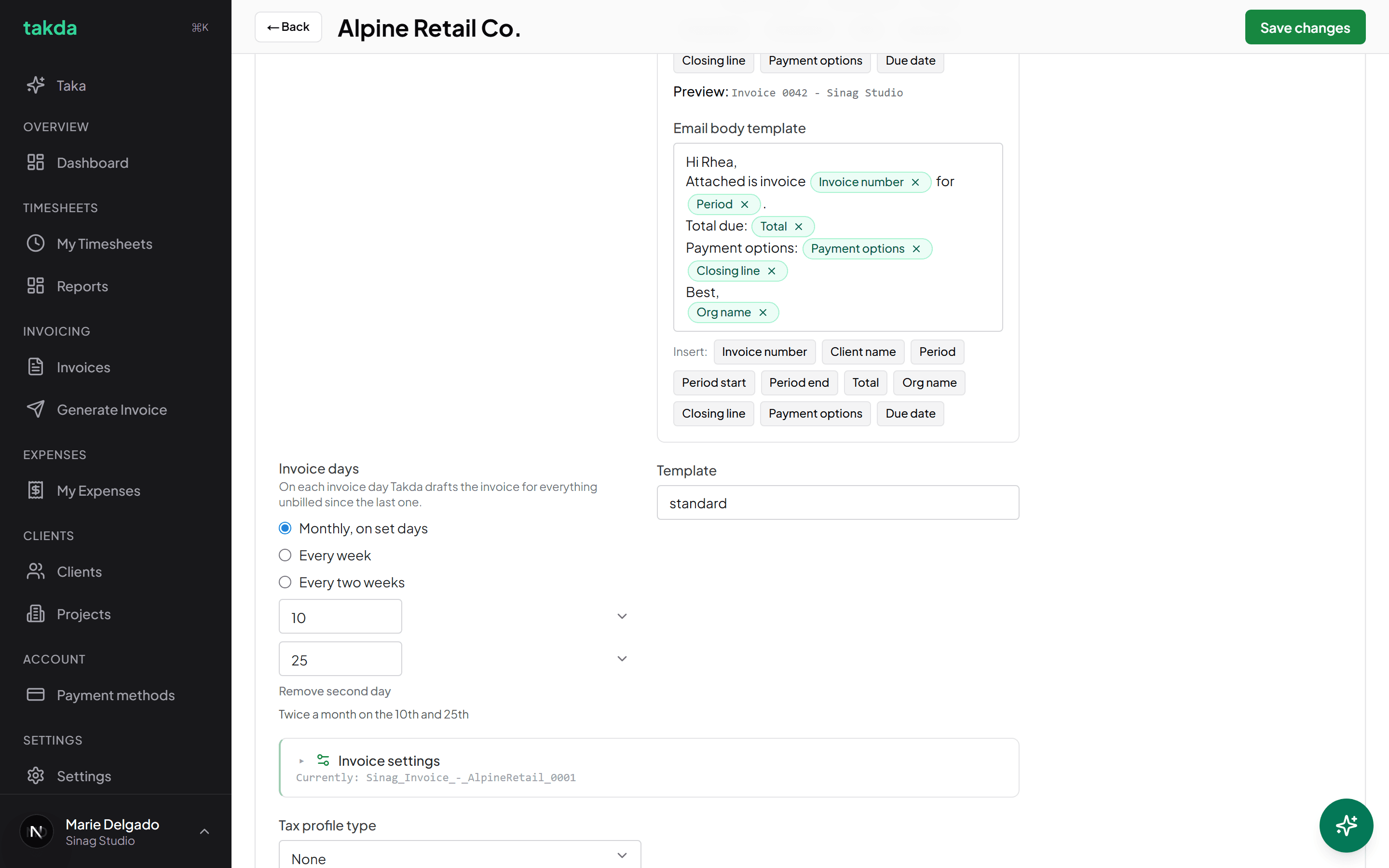Image resolution: width=1389 pixels, height=868 pixels.
Task: Click the Invoices document icon
Action: [x=36, y=367]
